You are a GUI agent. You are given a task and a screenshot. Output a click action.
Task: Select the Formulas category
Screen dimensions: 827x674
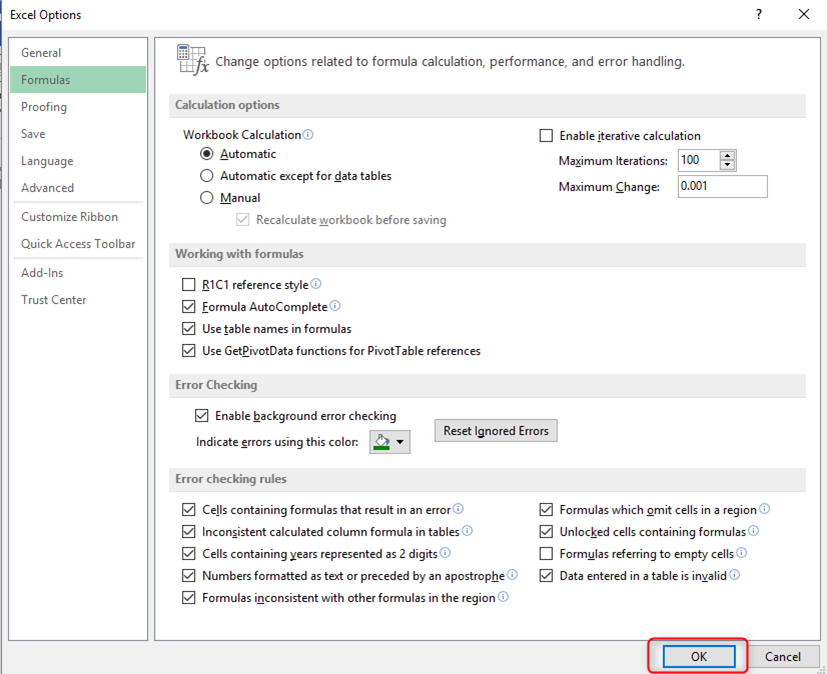click(78, 80)
